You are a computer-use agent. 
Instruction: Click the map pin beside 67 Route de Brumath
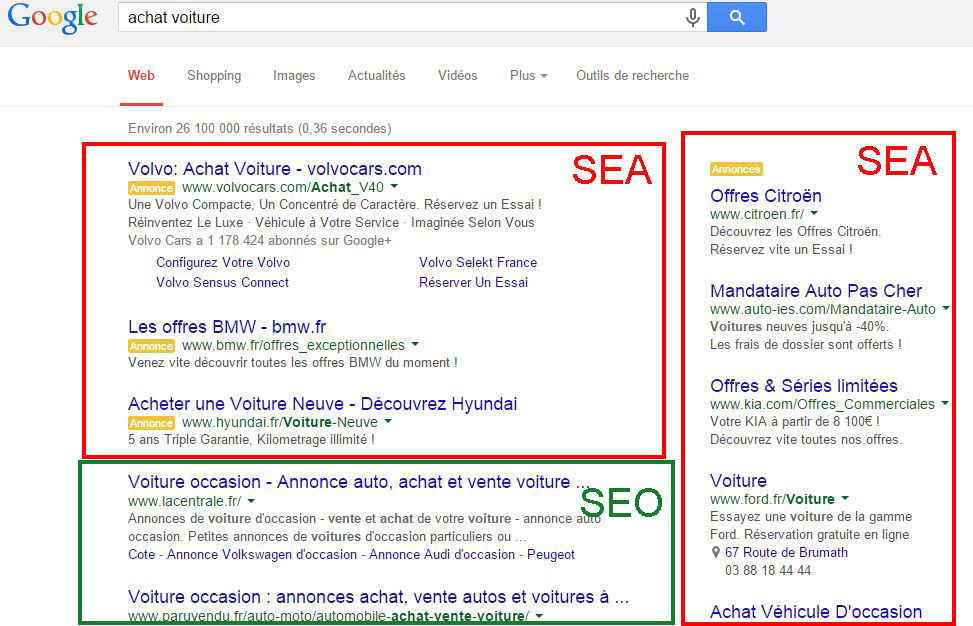click(x=715, y=553)
